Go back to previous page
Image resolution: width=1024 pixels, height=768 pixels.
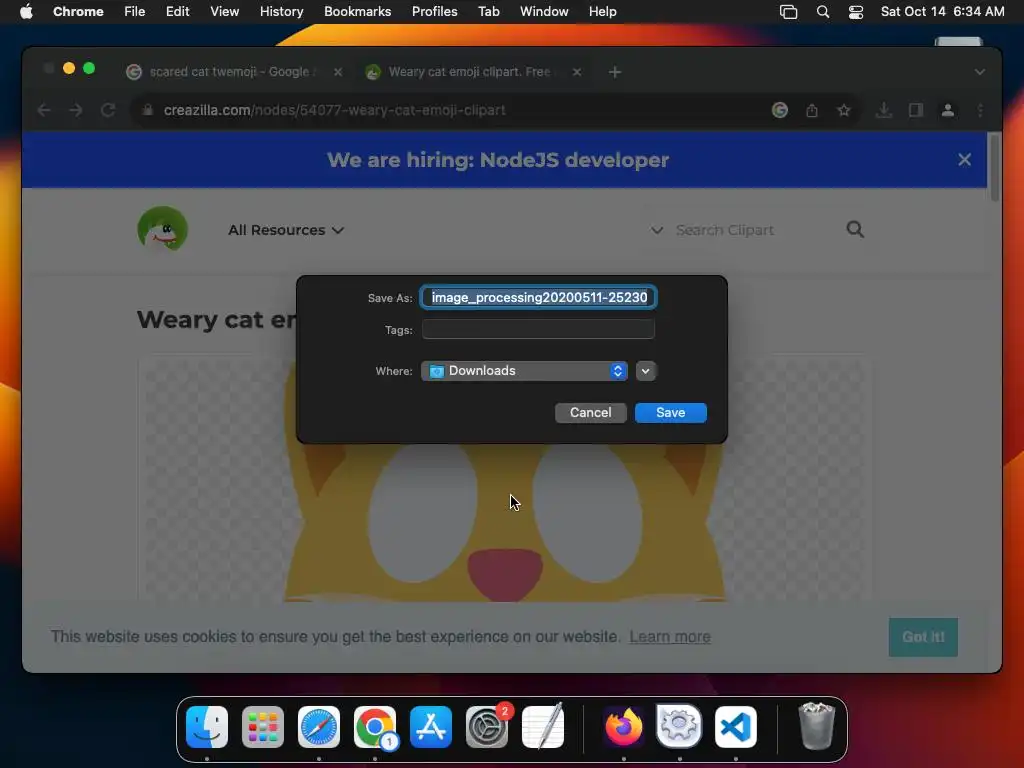tap(44, 110)
